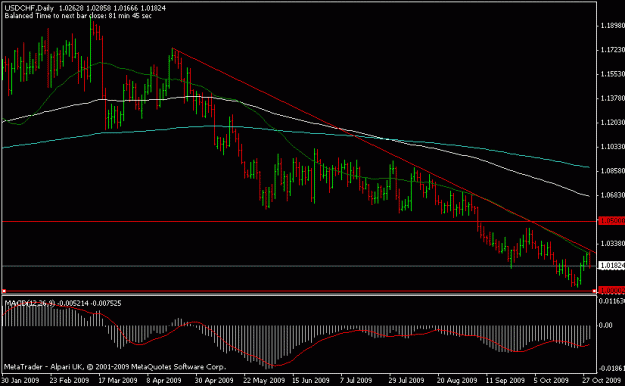
Task: Click the 17 Mar 2009 date label
Action: pyautogui.click(x=118, y=380)
